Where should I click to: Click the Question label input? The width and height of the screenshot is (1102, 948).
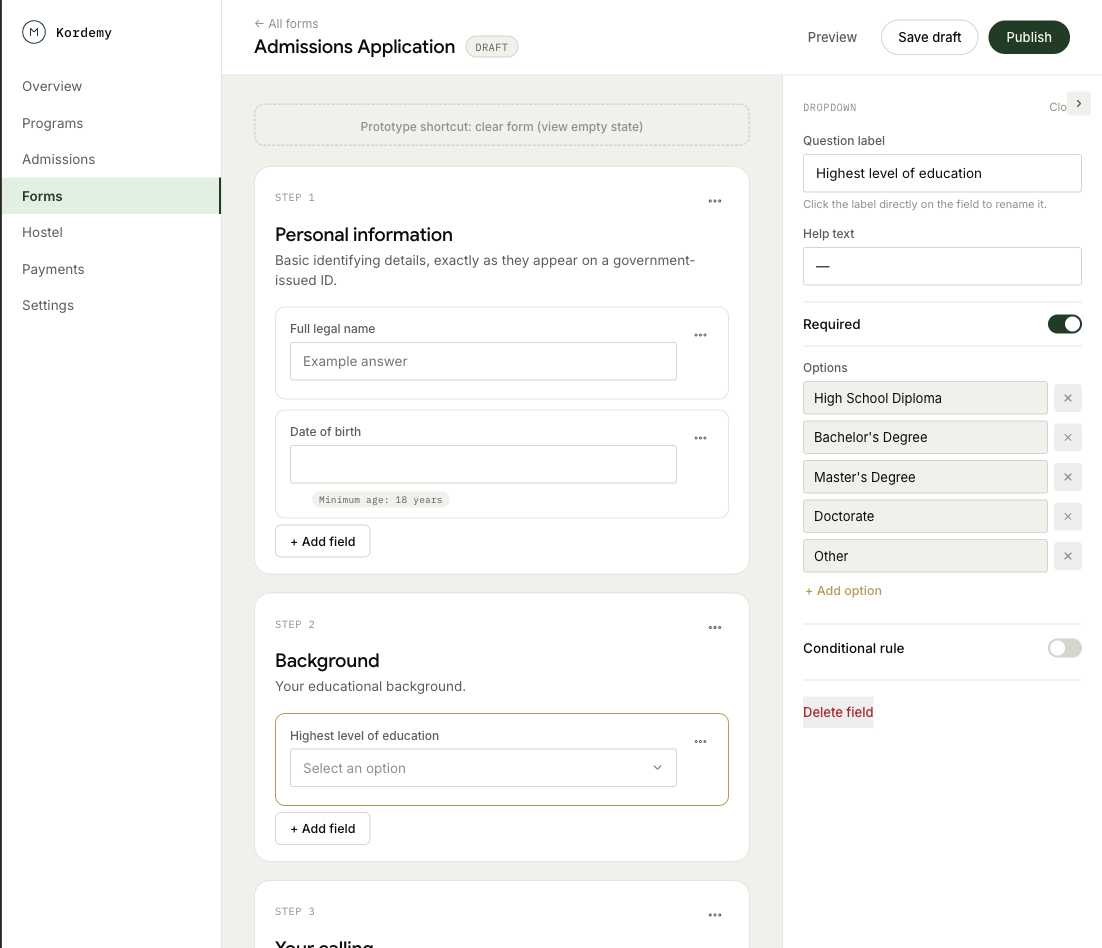(942, 173)
